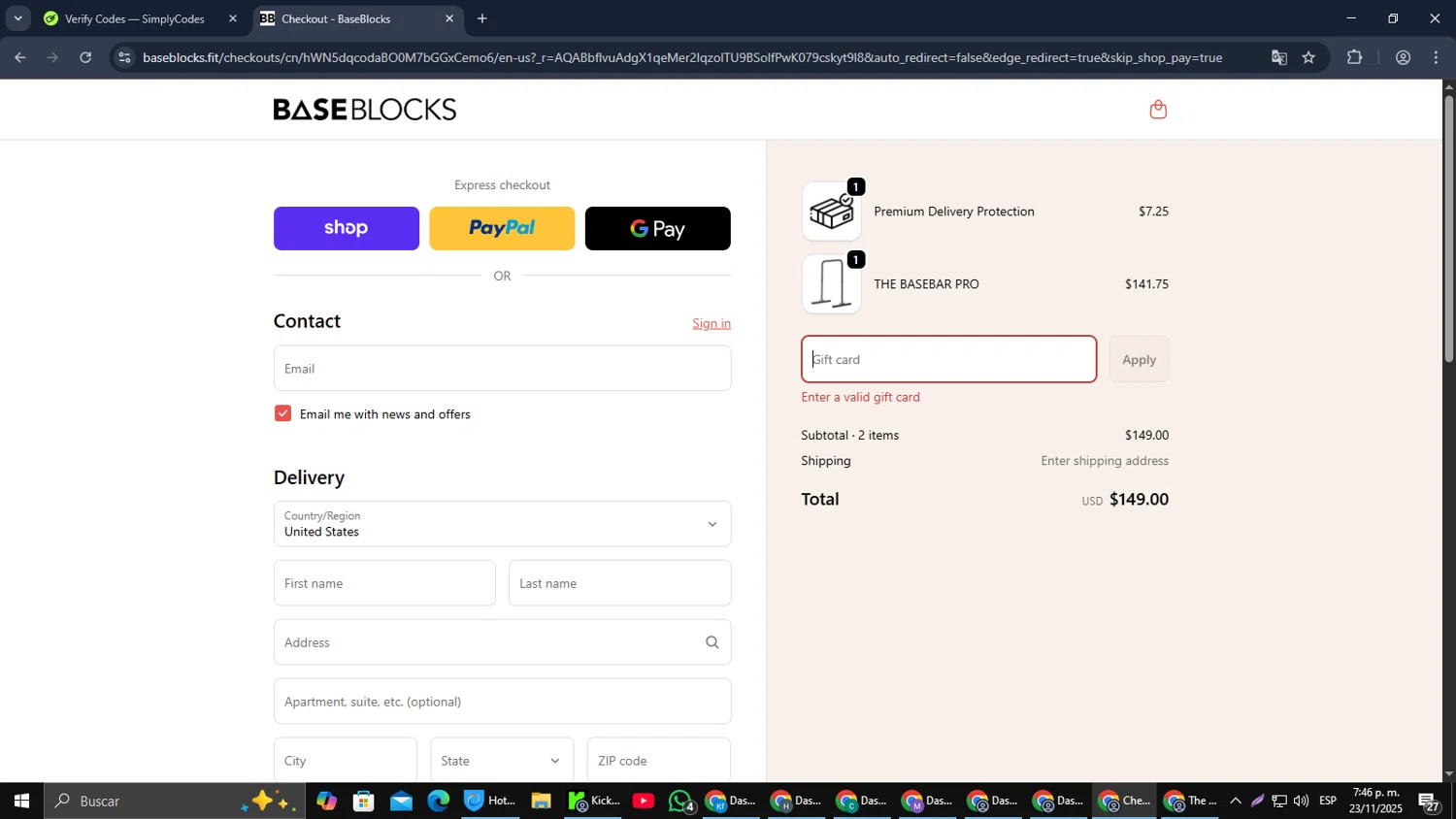Open the Windows notification center icon
The image size is (1456, 819).
(x=1430, y=801)
